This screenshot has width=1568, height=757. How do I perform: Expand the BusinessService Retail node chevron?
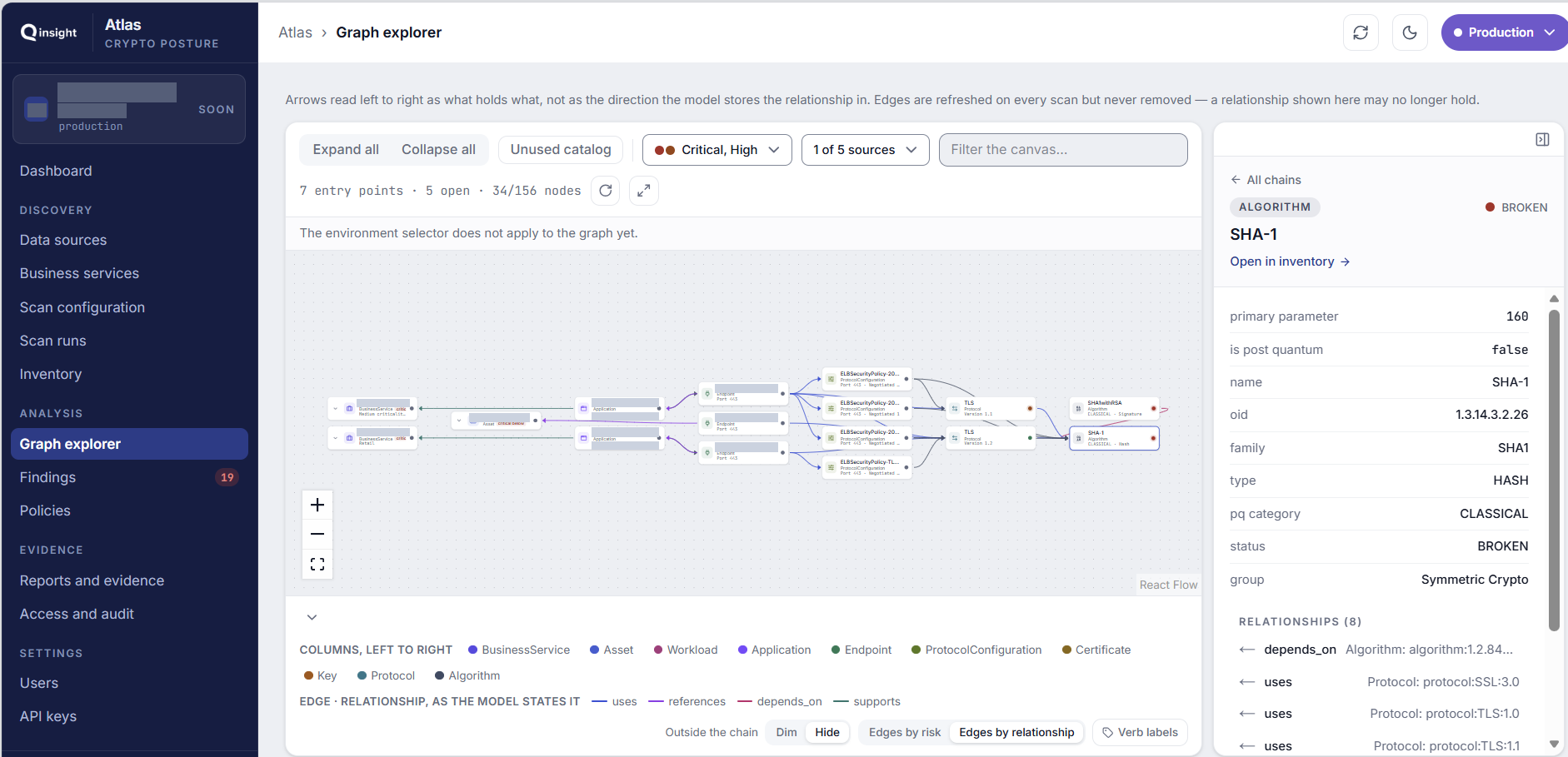[335, 438]
